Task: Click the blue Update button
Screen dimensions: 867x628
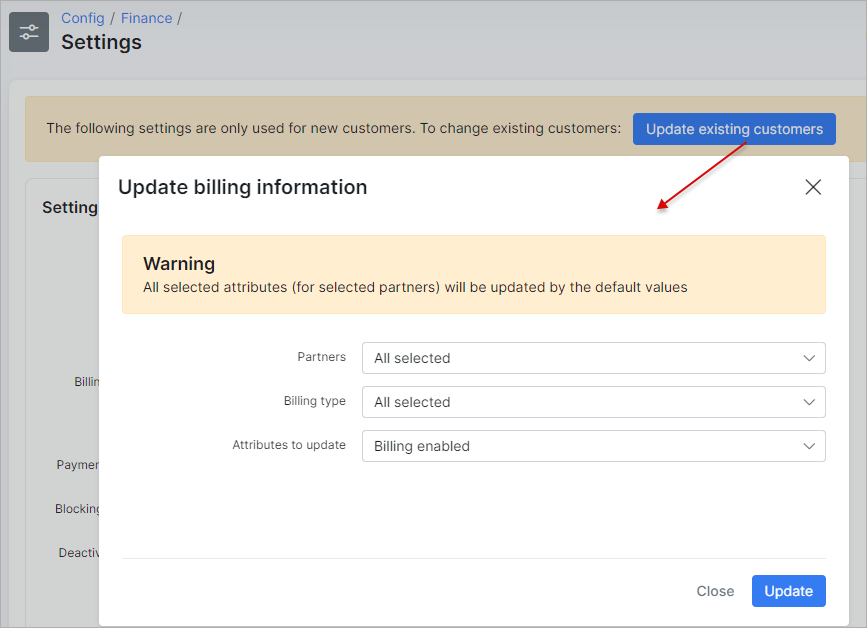Action: tap(788, 591)
